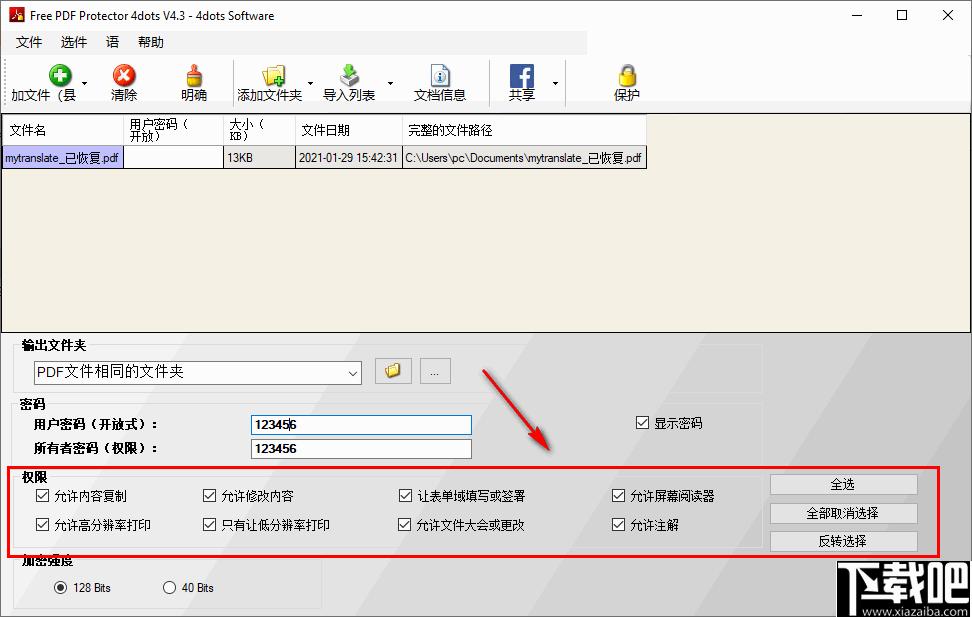Viewport: 972px width, 617px height.
Task: Click the 保护 padlock protect icon
Action: 627,76
